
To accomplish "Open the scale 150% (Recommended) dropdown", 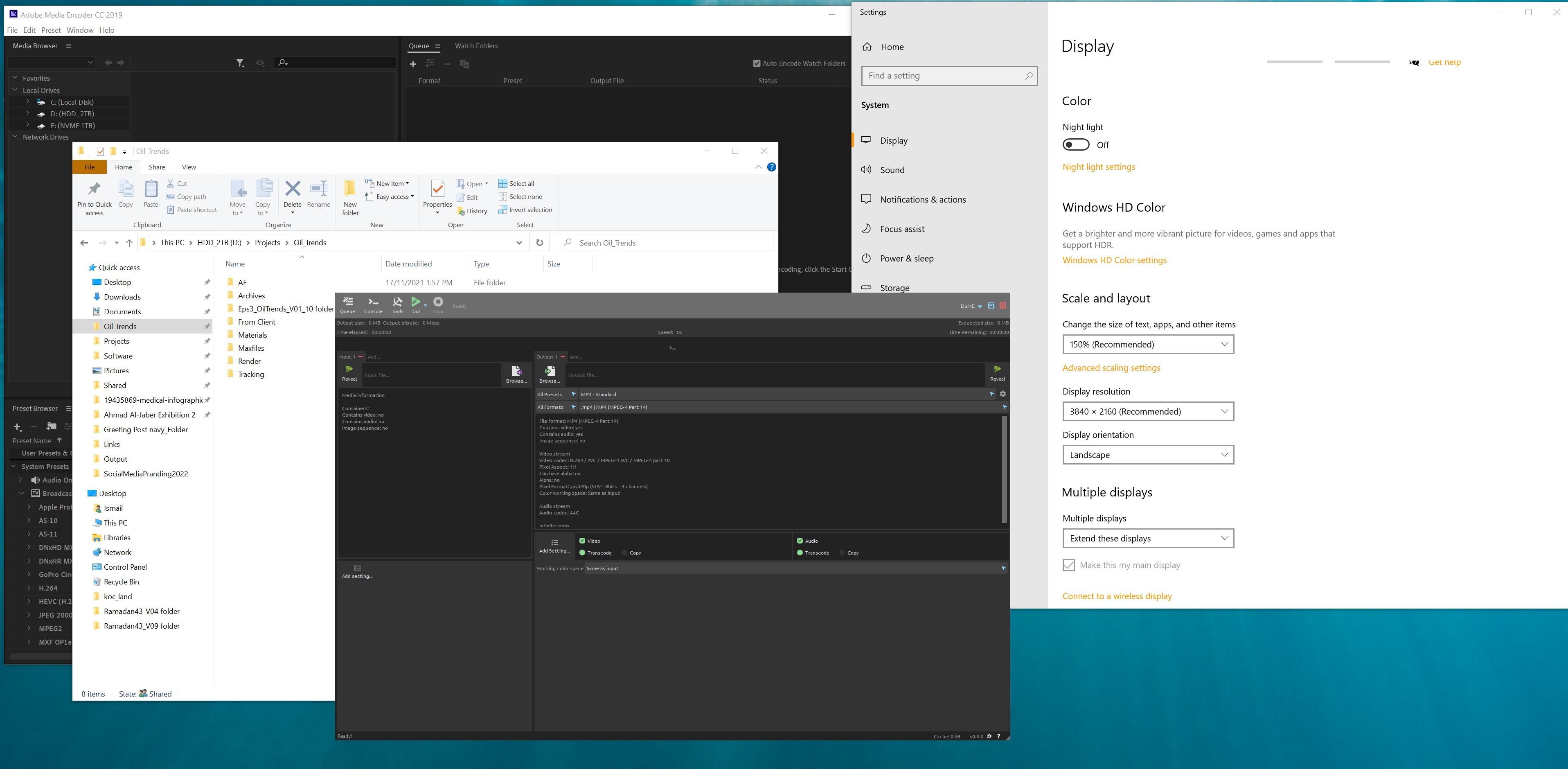I will pyautogui.click(x=1147, y=345).
